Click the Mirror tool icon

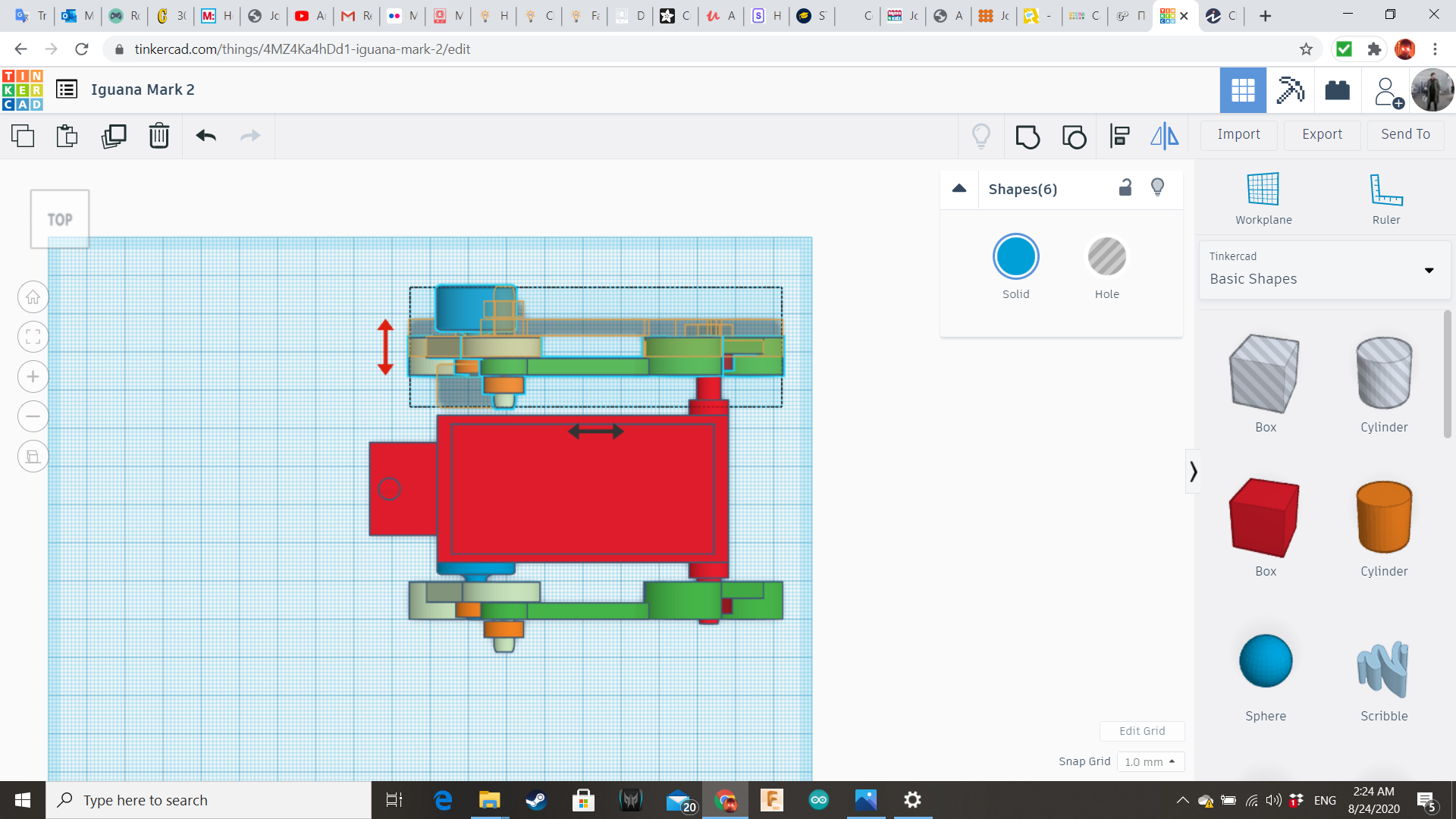click(x=1164, y=136)
